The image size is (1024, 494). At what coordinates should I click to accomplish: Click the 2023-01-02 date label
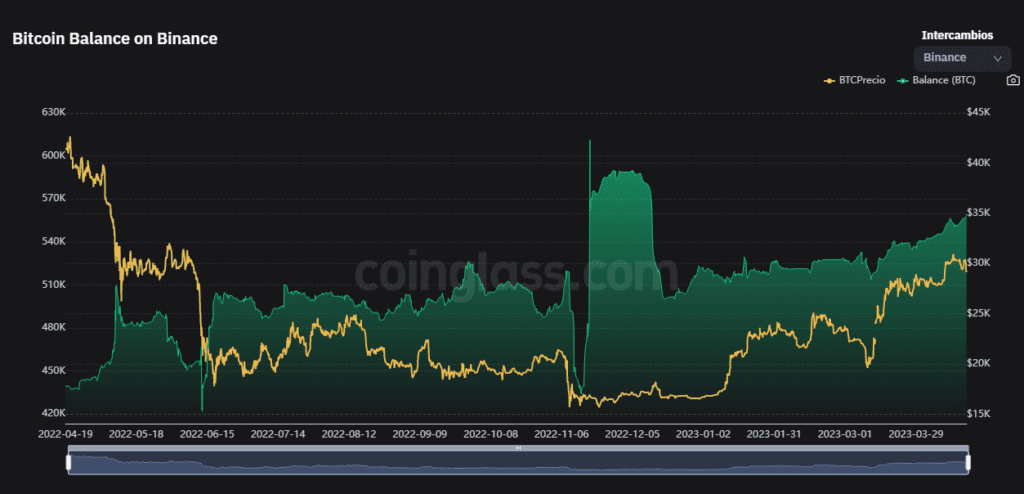point(703,434)
